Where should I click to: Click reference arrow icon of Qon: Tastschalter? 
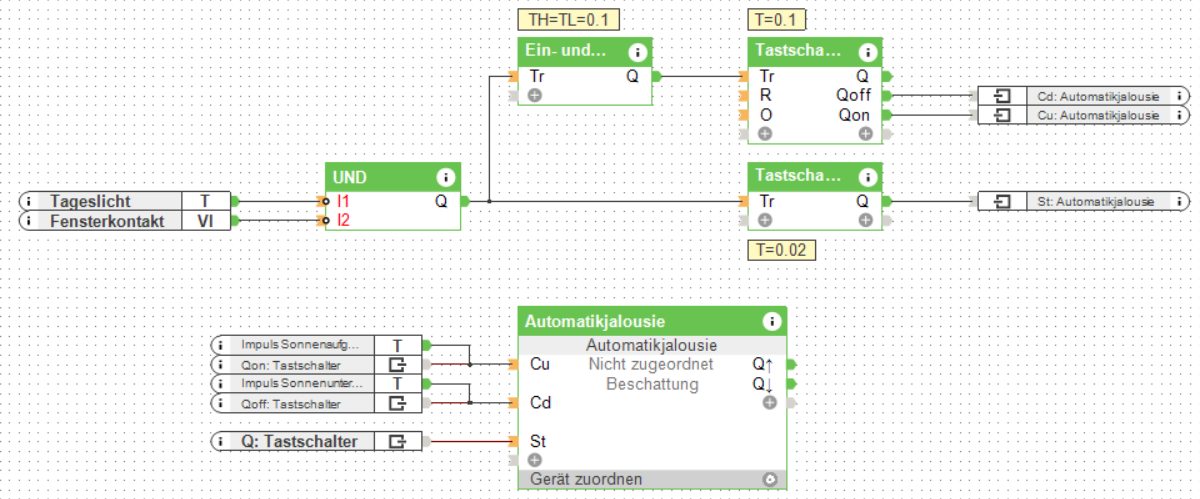(397, 364)
